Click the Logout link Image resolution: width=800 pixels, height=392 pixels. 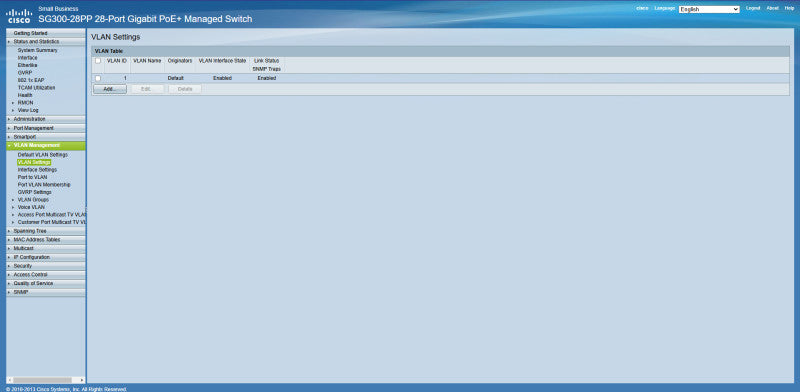[753, 8]
